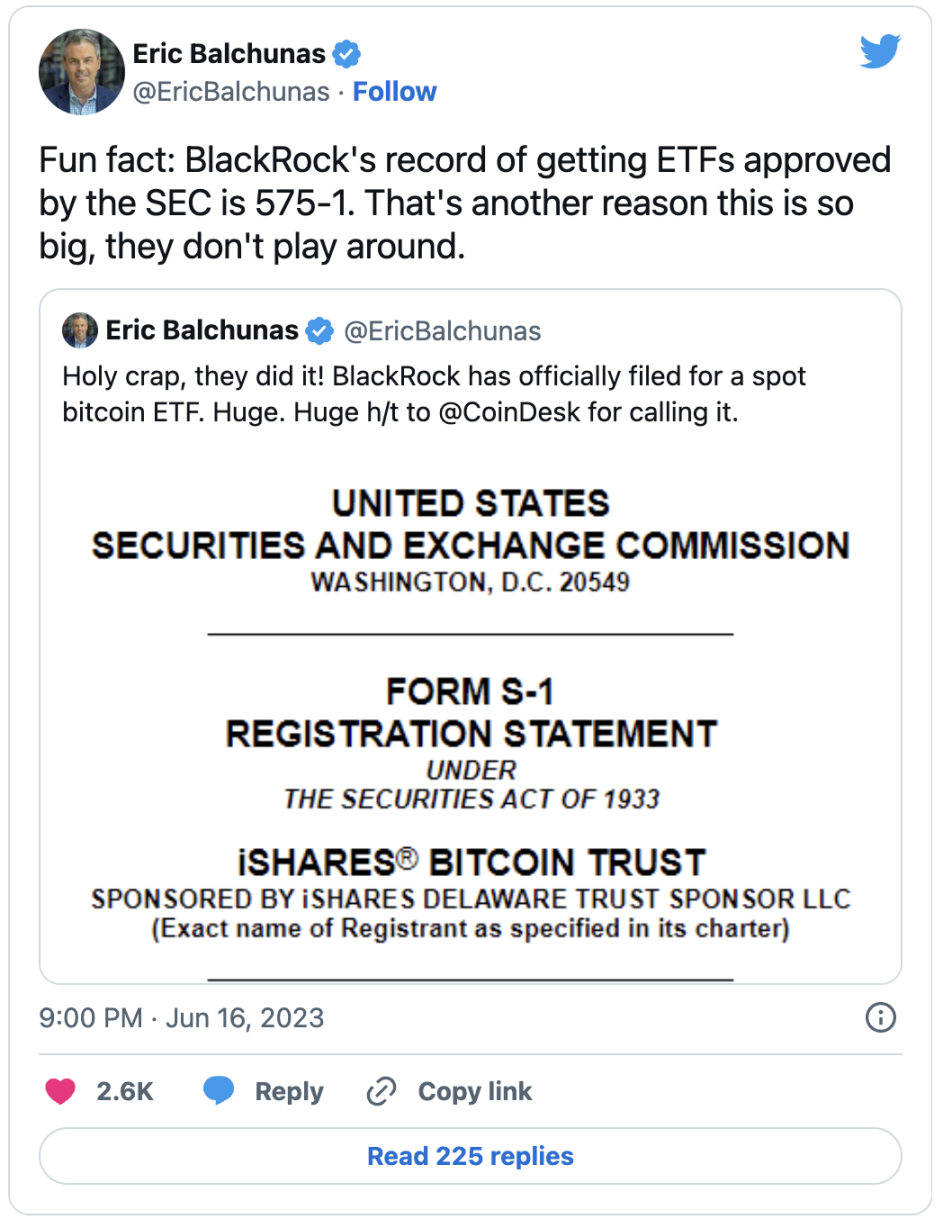Click the Copy link chain icon
Screen dimensions: 943x1219
point(380,1092)
